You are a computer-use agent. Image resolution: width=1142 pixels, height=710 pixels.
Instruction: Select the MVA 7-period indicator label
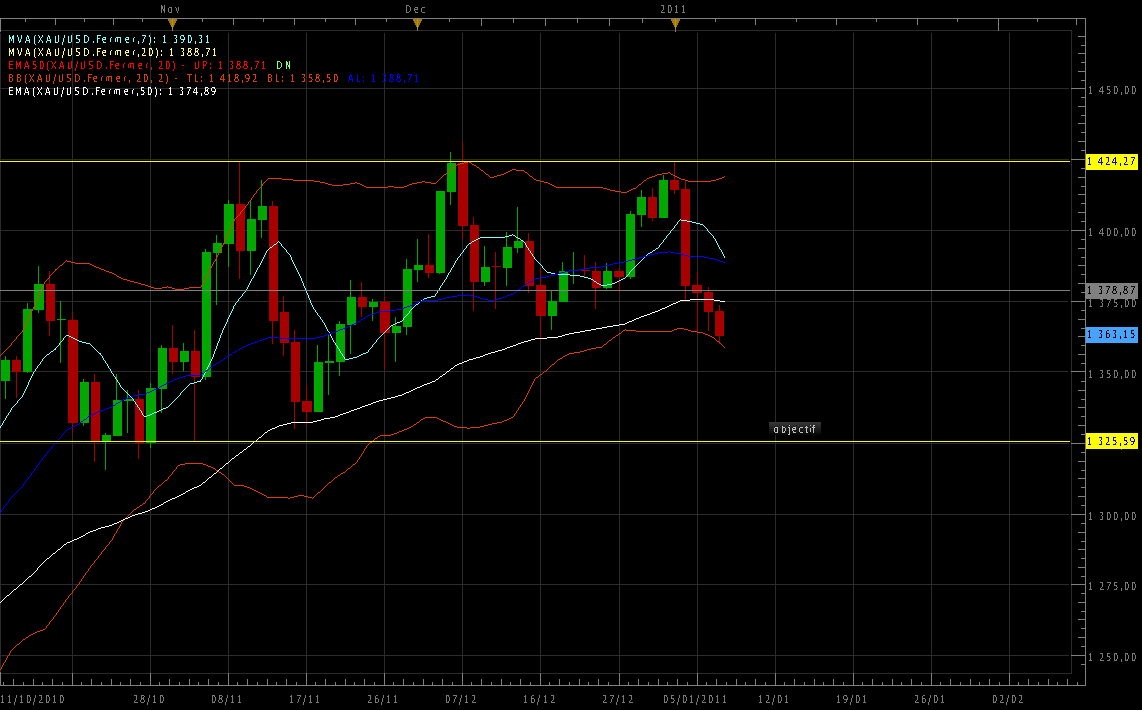click(108, 39)
